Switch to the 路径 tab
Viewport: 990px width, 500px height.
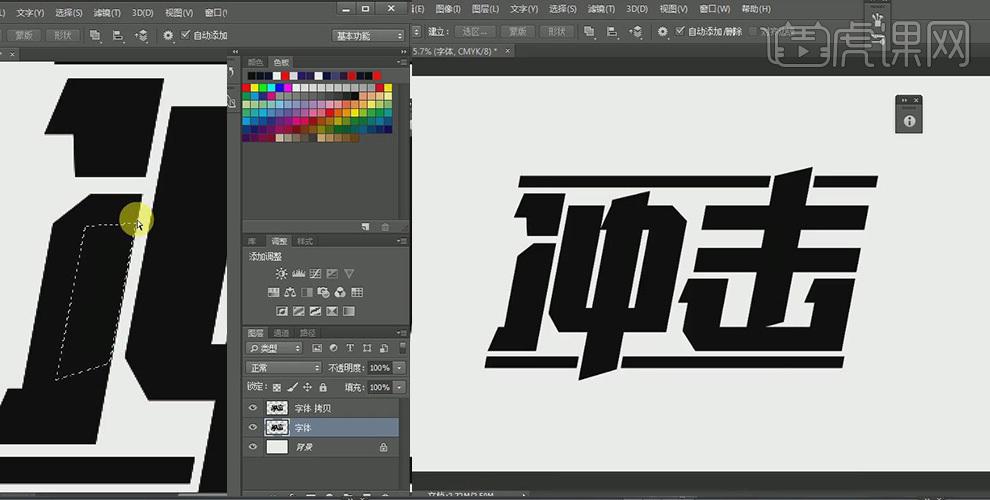[308, 333]
